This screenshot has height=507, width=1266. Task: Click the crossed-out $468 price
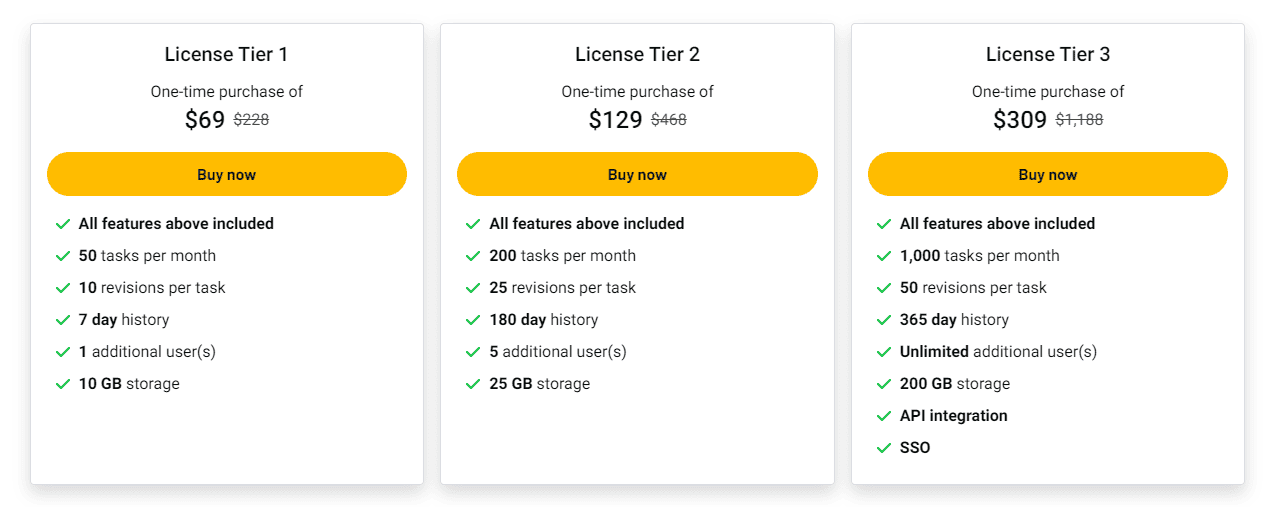668,120
